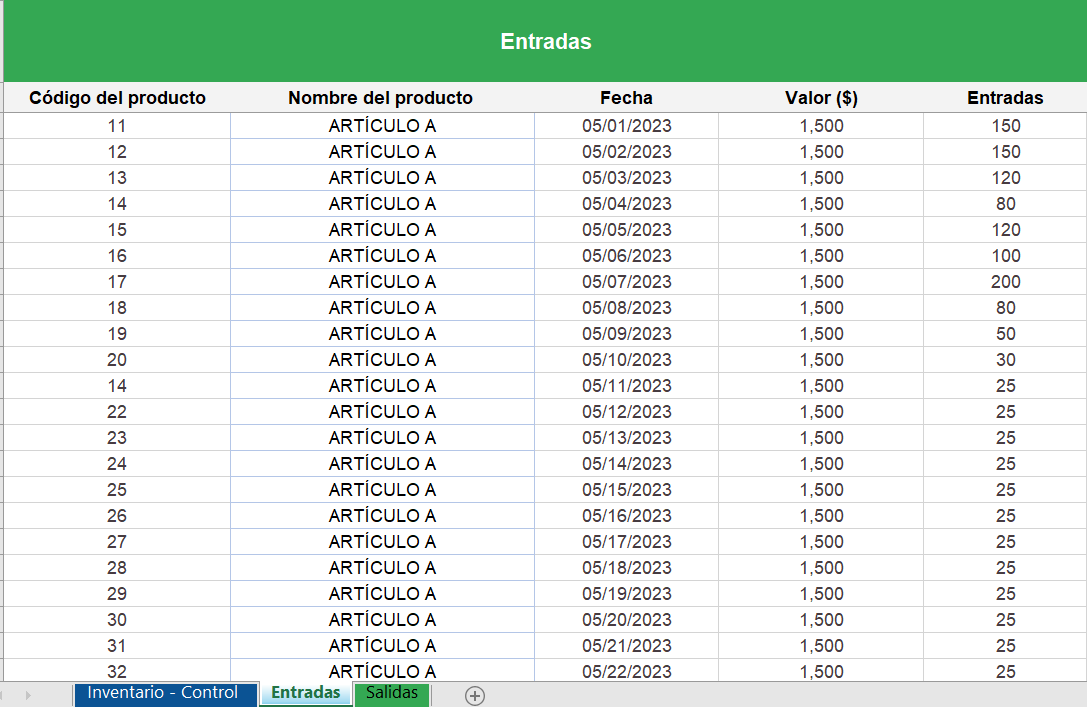Open the Inventario - Control sheet tab

point(166,693)
